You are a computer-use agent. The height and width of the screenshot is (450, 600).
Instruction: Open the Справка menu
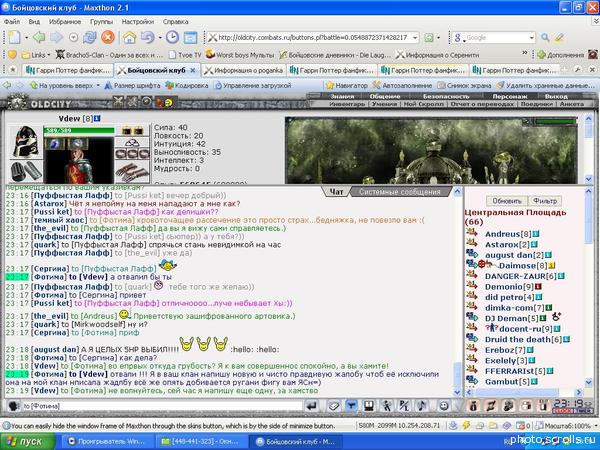click(x=175, y=22)
